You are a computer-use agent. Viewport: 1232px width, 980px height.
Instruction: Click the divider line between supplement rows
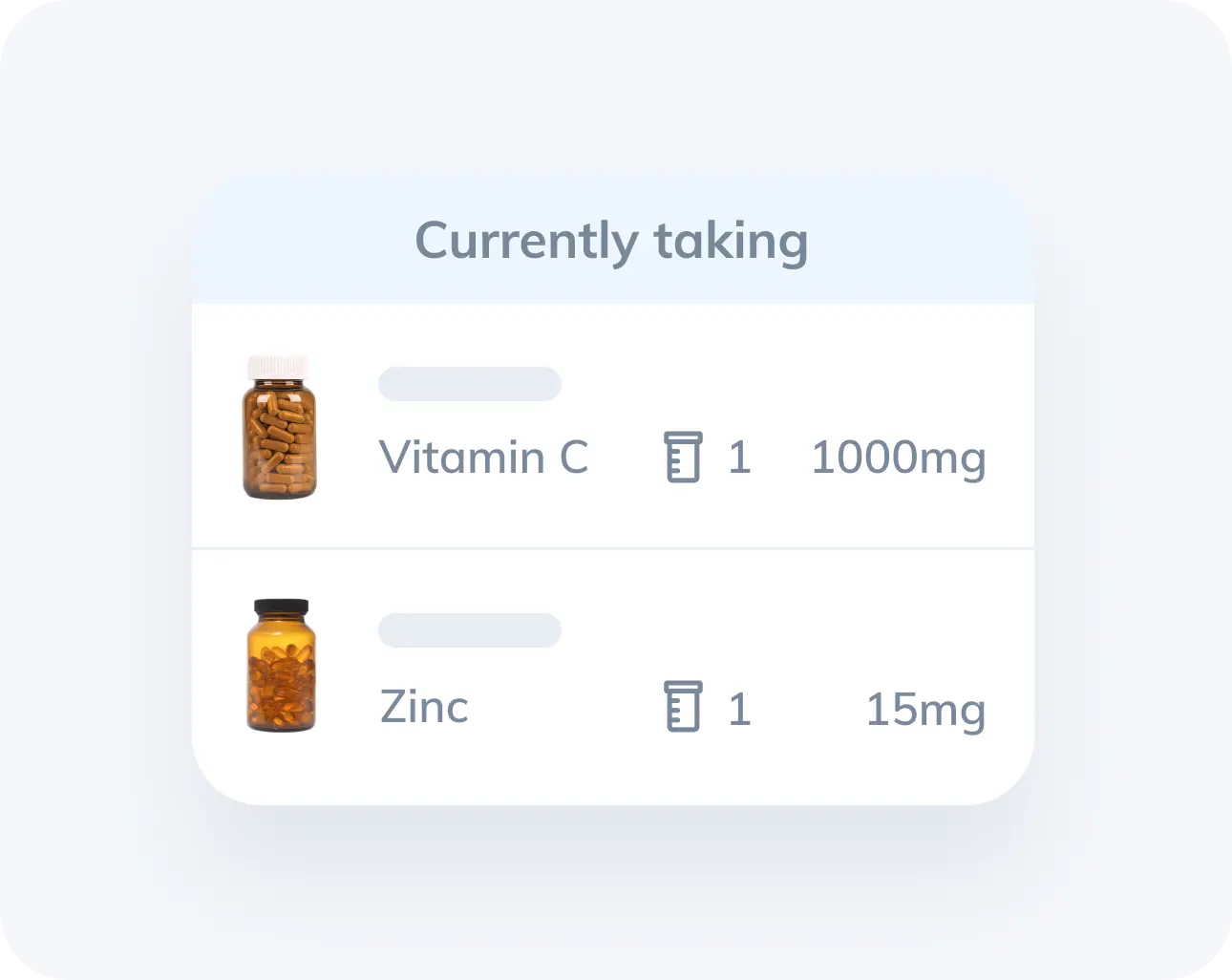tap(613, 548)
